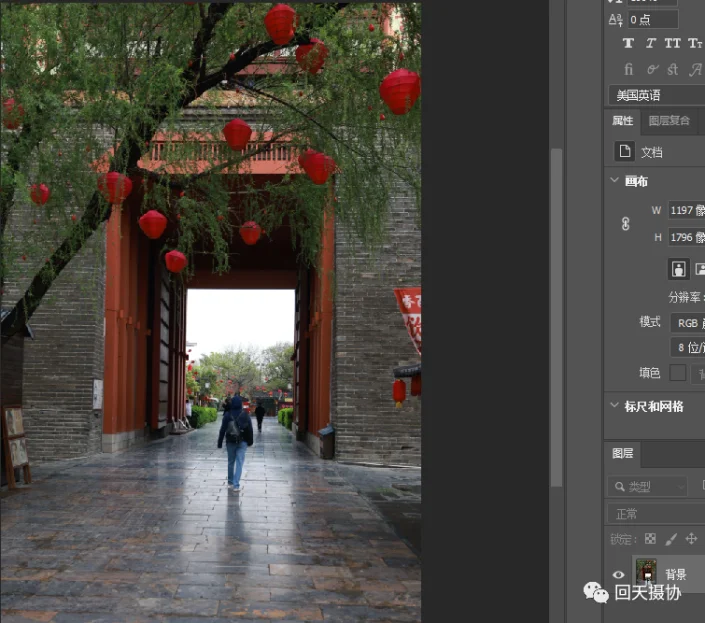
Task: Collapse the 画布 section
Action: coord(614,180)
